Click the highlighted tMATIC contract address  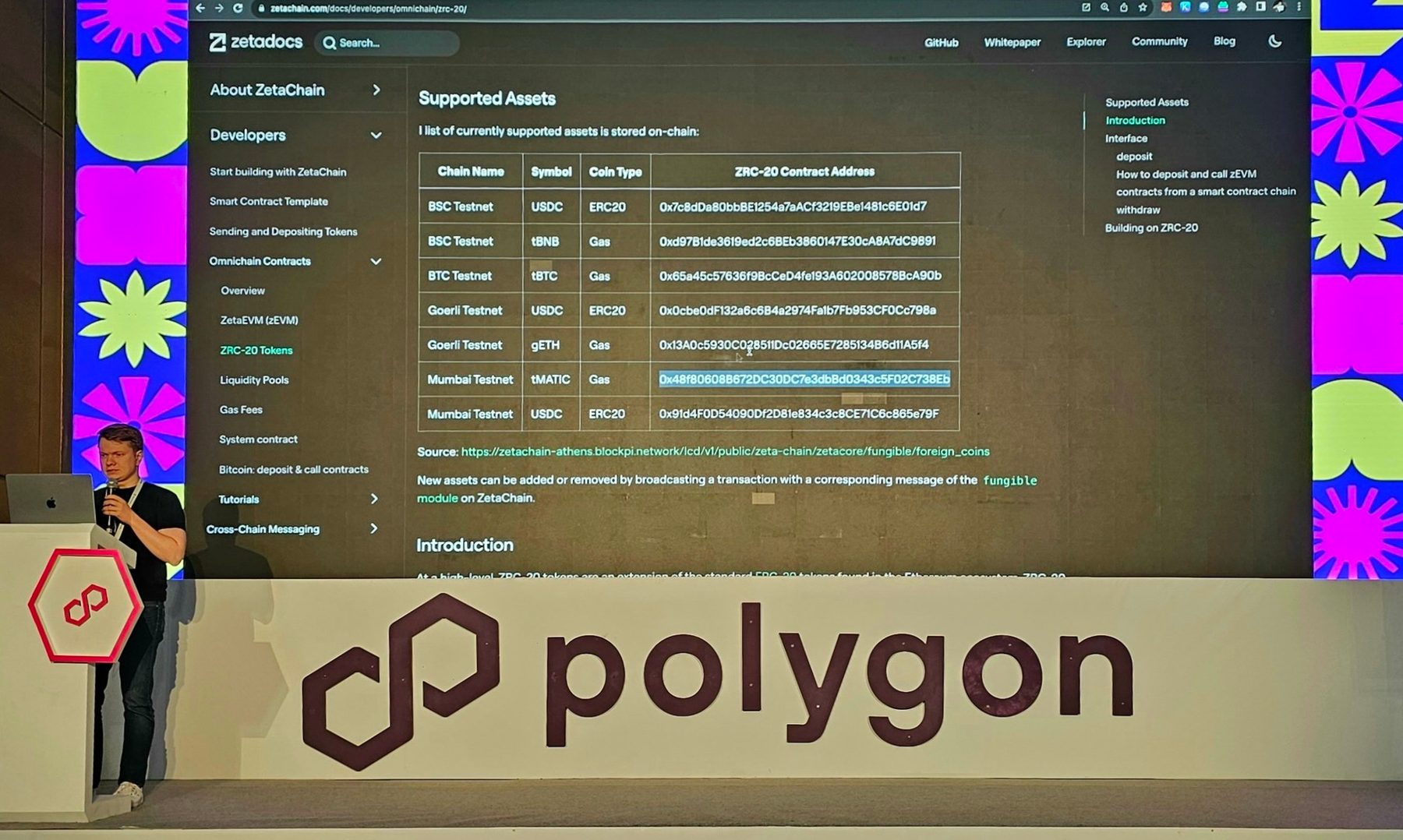(x=804, y=379)
